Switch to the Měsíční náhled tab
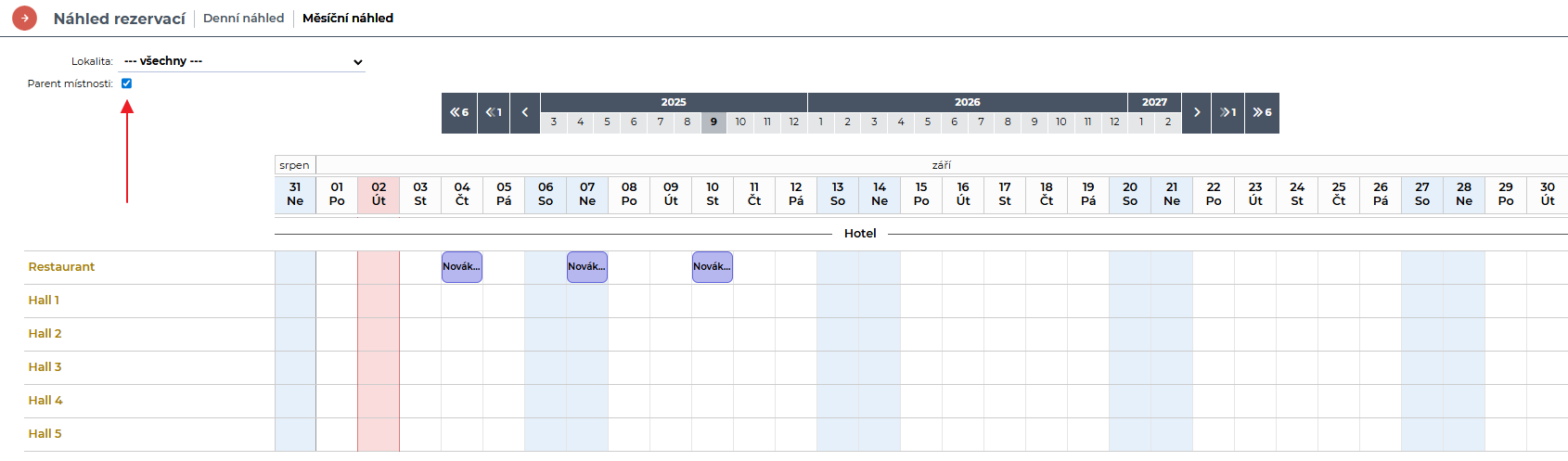The width and height of the screenshot is (1568, 461). click(348, 18)
